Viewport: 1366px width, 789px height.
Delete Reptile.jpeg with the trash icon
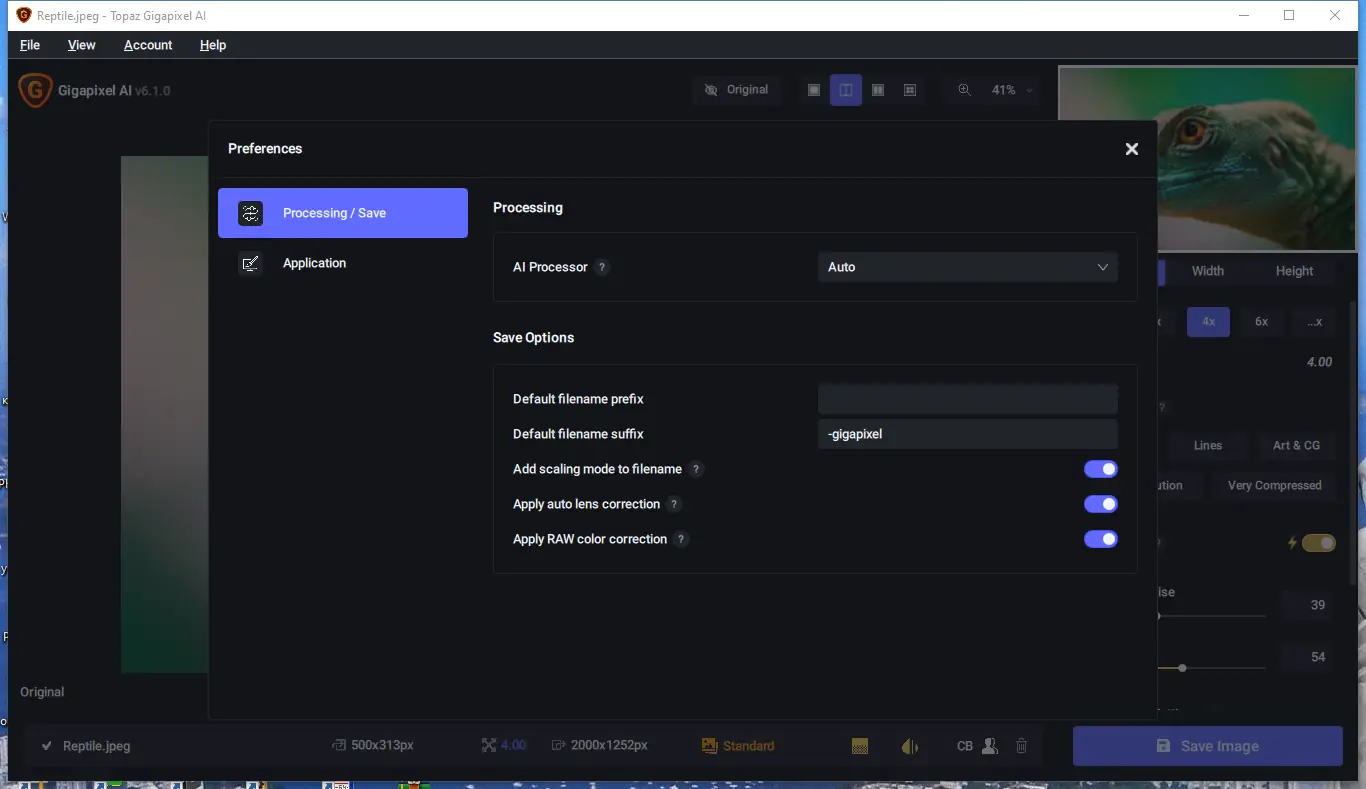1021,746
